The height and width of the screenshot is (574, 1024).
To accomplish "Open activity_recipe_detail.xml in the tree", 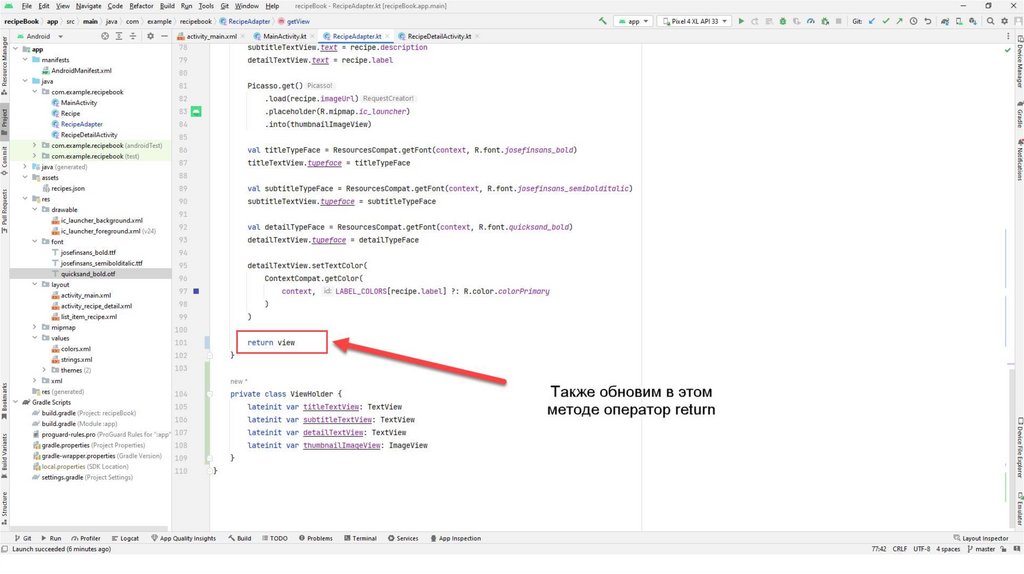I will [96, 306].
